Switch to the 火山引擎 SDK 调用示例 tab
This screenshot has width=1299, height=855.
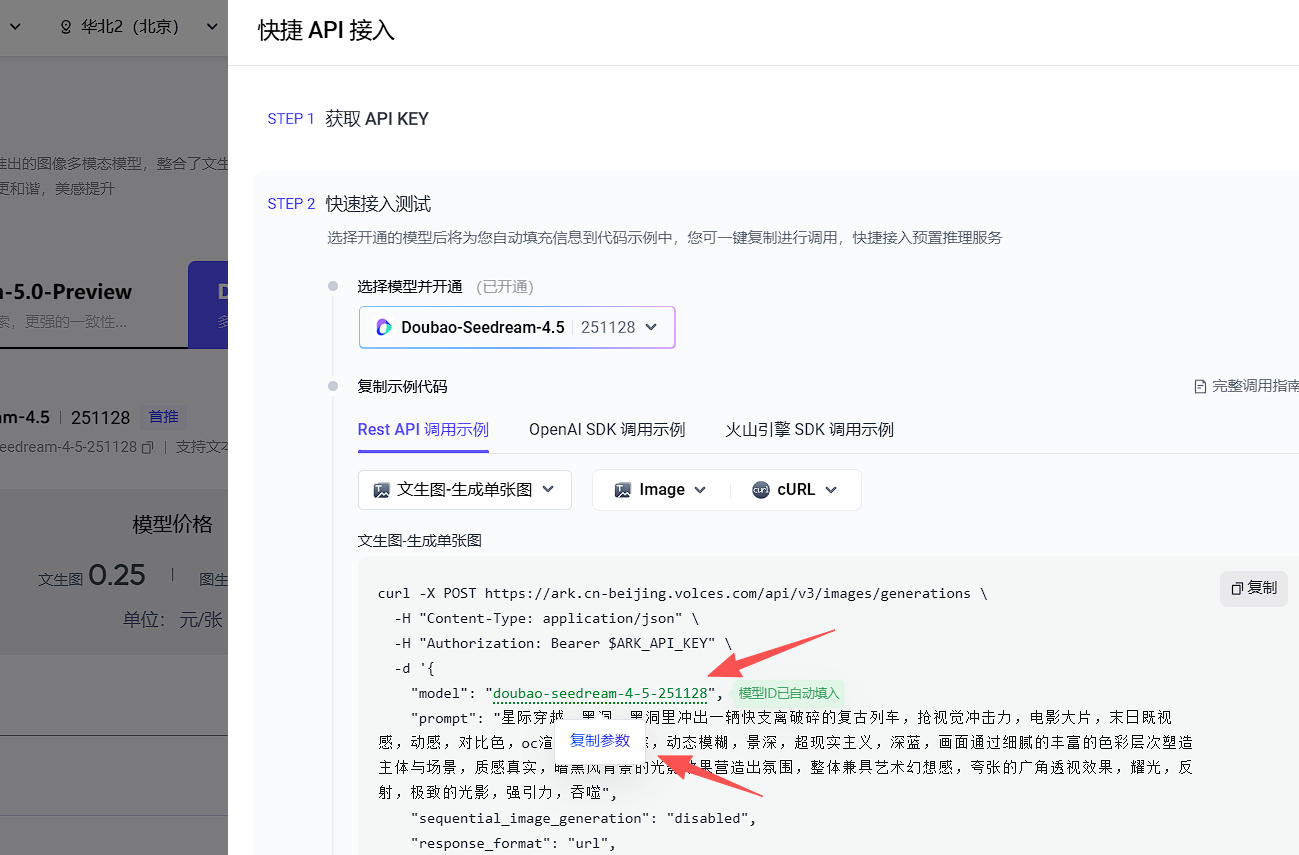pyautogui.click(x=809, y=430)
